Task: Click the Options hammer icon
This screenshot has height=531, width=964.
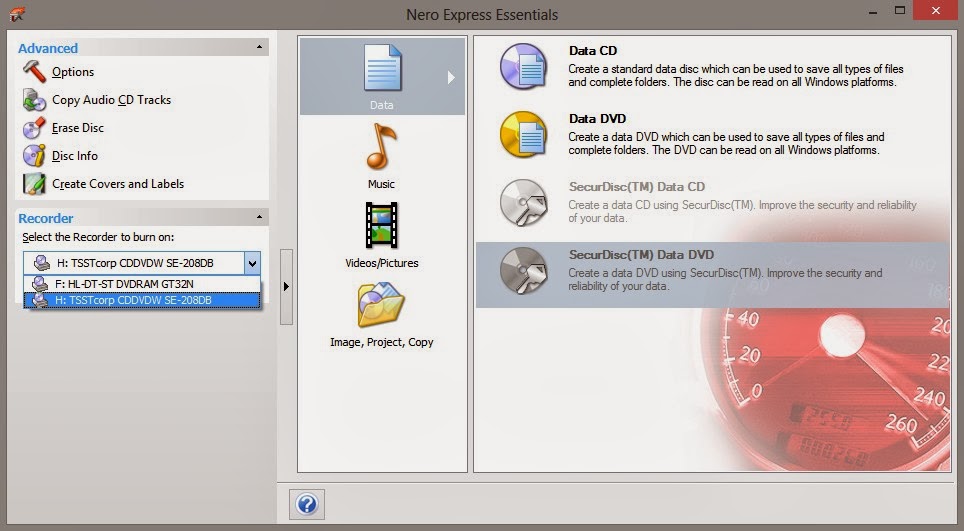Action: pos(34,71)
